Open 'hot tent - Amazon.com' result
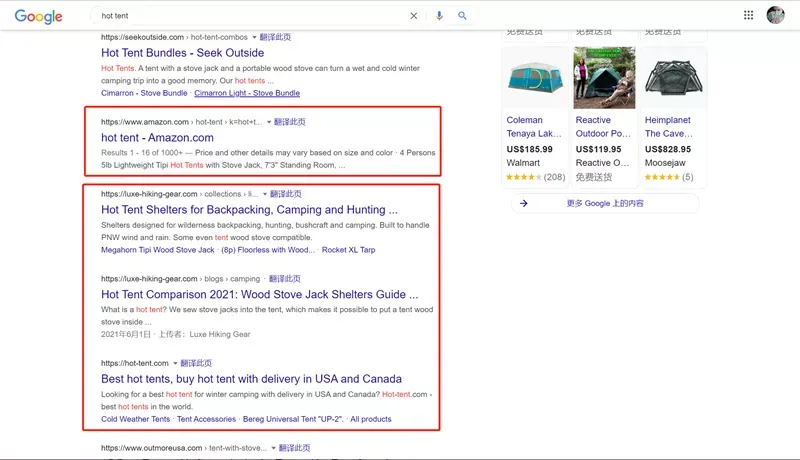This screenshot has width=800, height=460. [157, 138]
